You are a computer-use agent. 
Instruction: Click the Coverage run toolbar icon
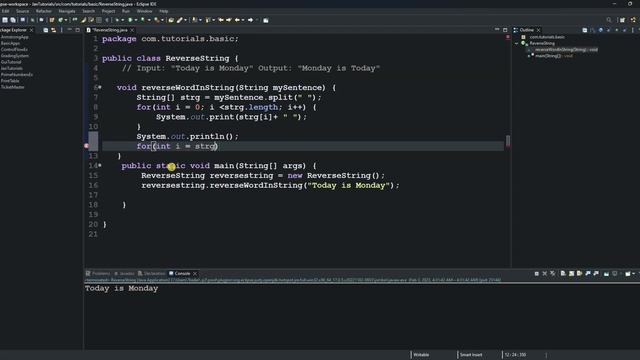[142, 20]
